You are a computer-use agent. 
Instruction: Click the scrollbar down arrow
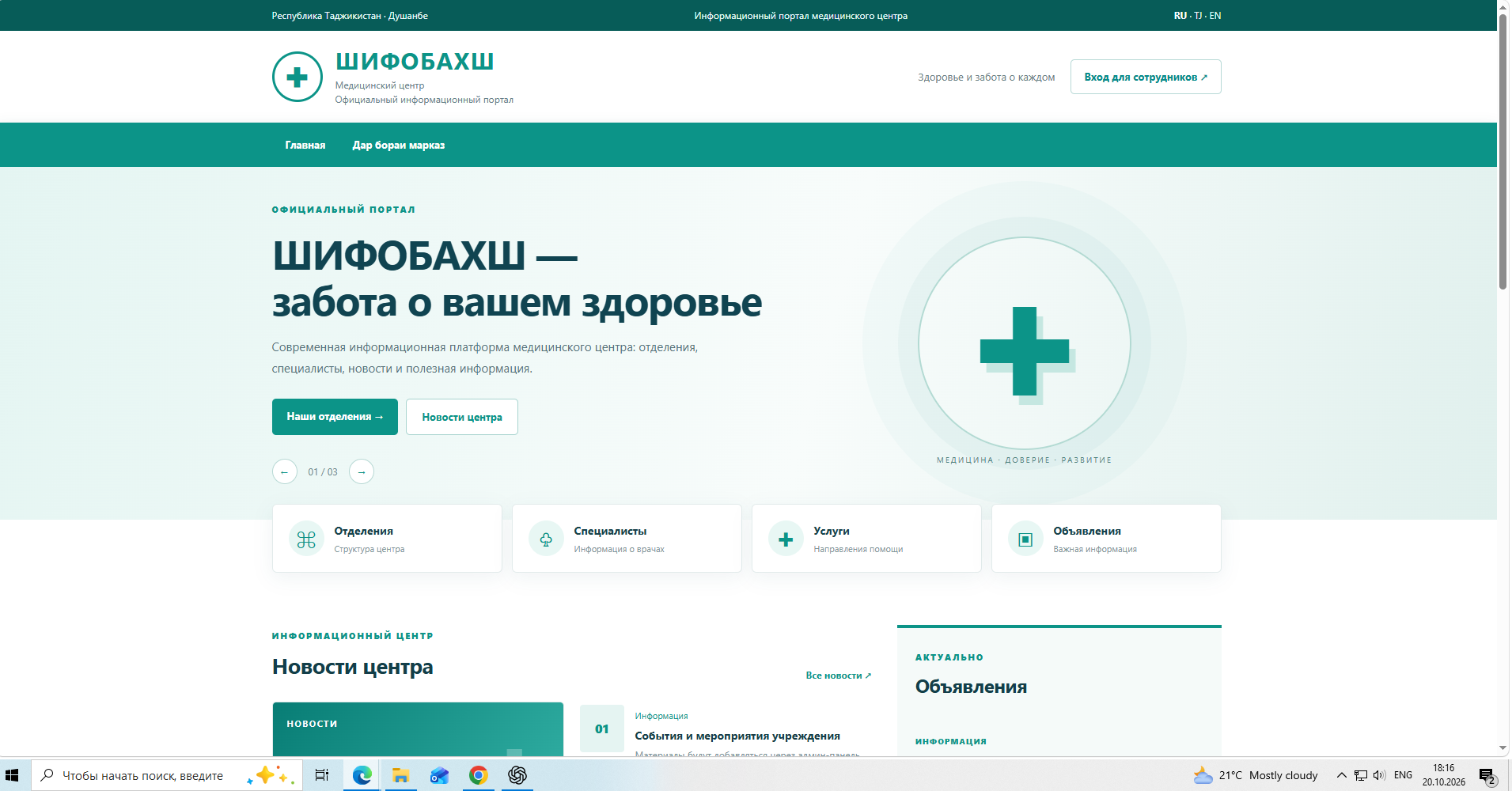tap(1503, 748)
